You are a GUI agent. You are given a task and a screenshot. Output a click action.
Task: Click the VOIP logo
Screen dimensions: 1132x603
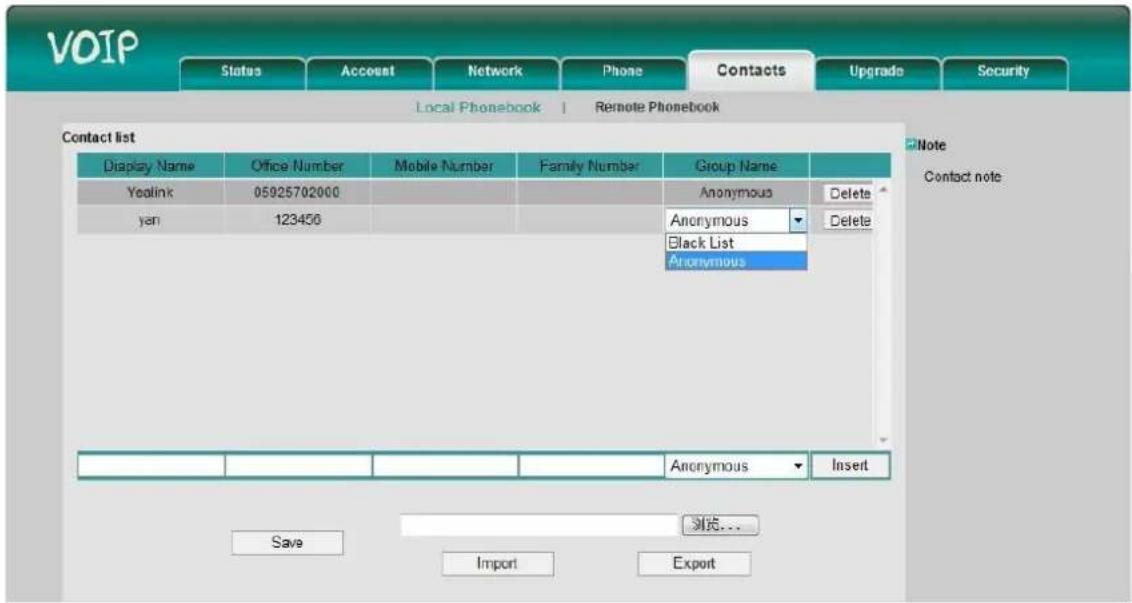(93, 48)
